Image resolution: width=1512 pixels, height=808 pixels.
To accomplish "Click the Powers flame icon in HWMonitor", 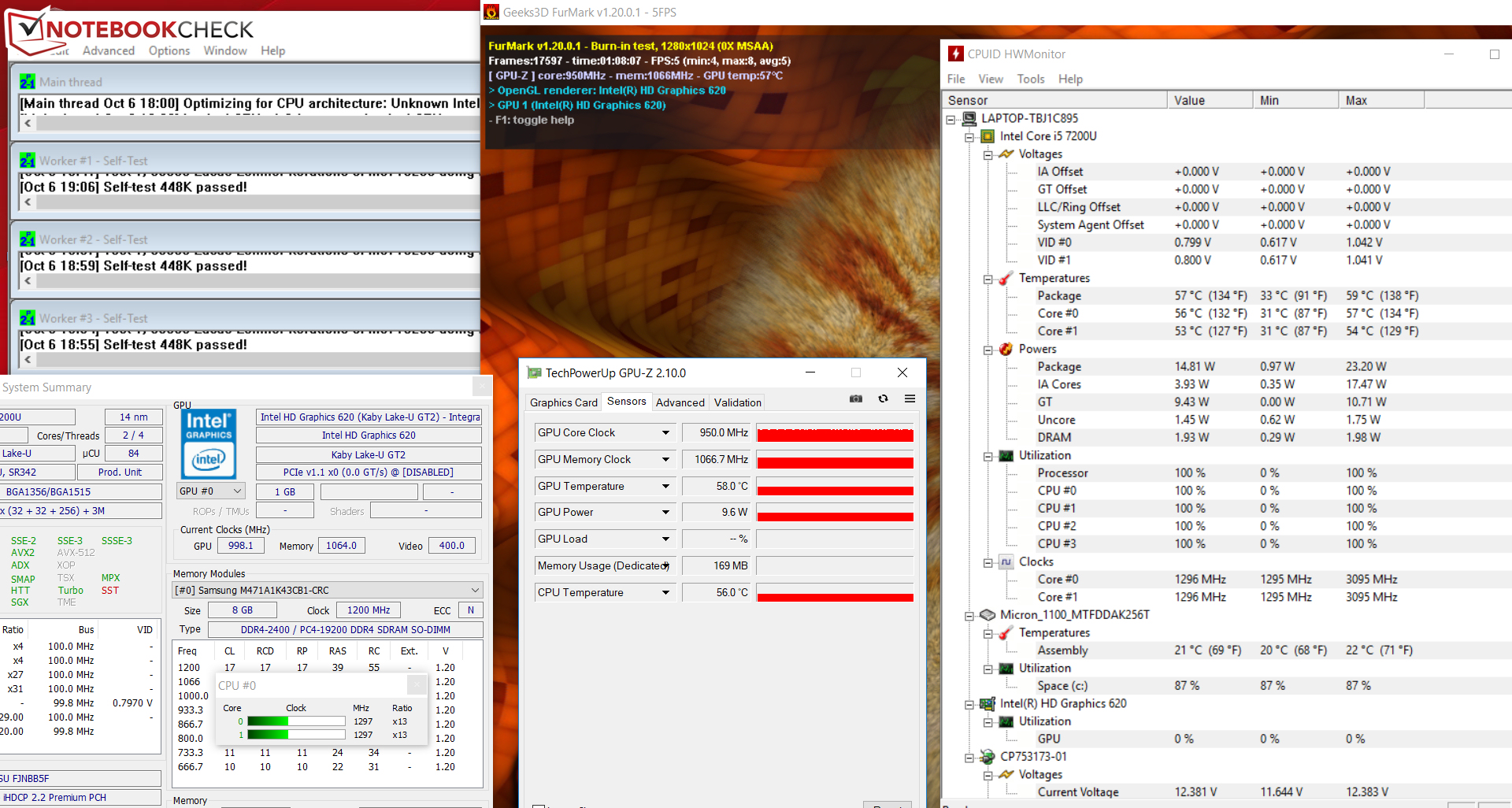I will click(x=1006, y=349).
